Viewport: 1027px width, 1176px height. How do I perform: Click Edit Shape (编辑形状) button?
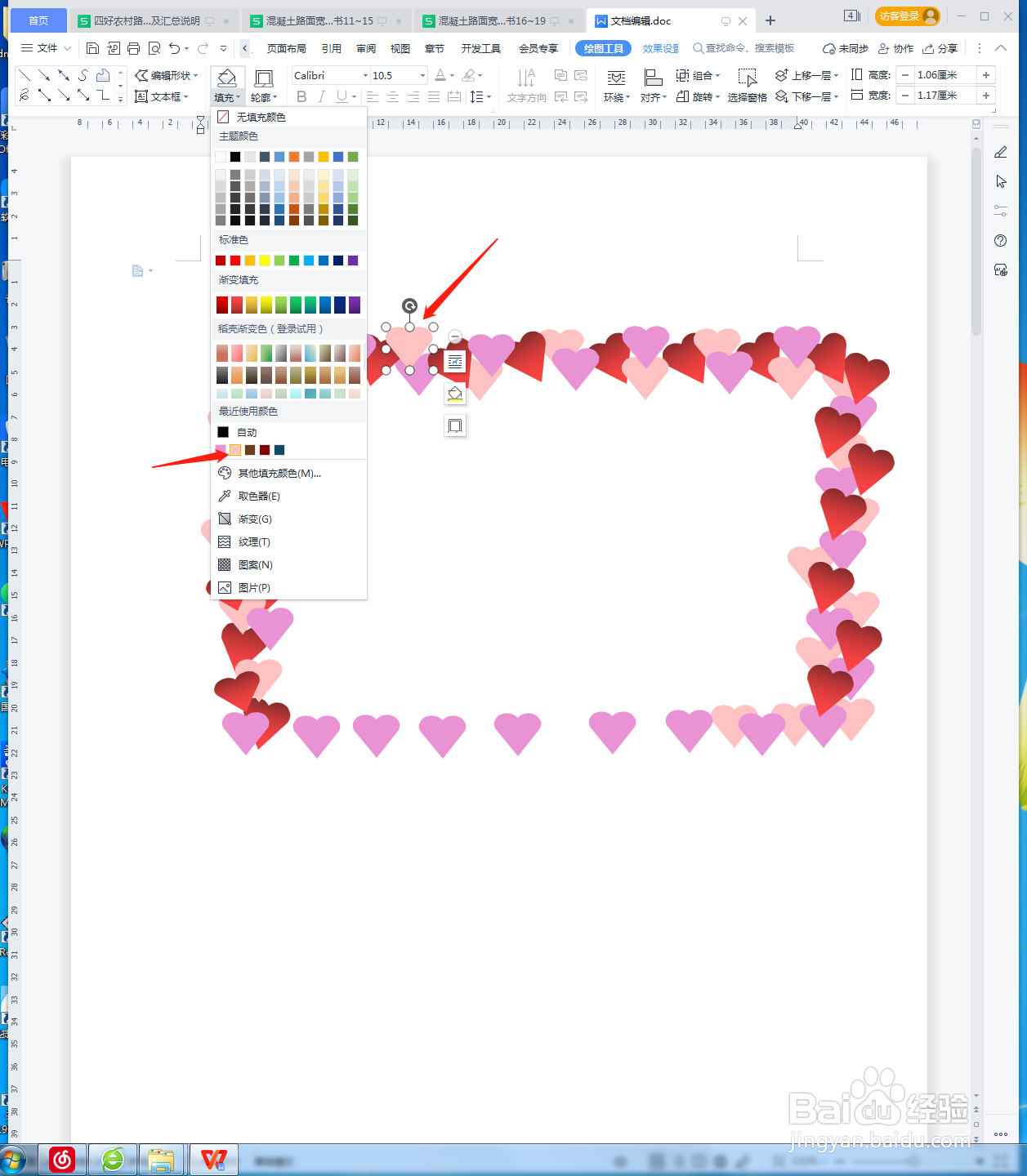167,75
